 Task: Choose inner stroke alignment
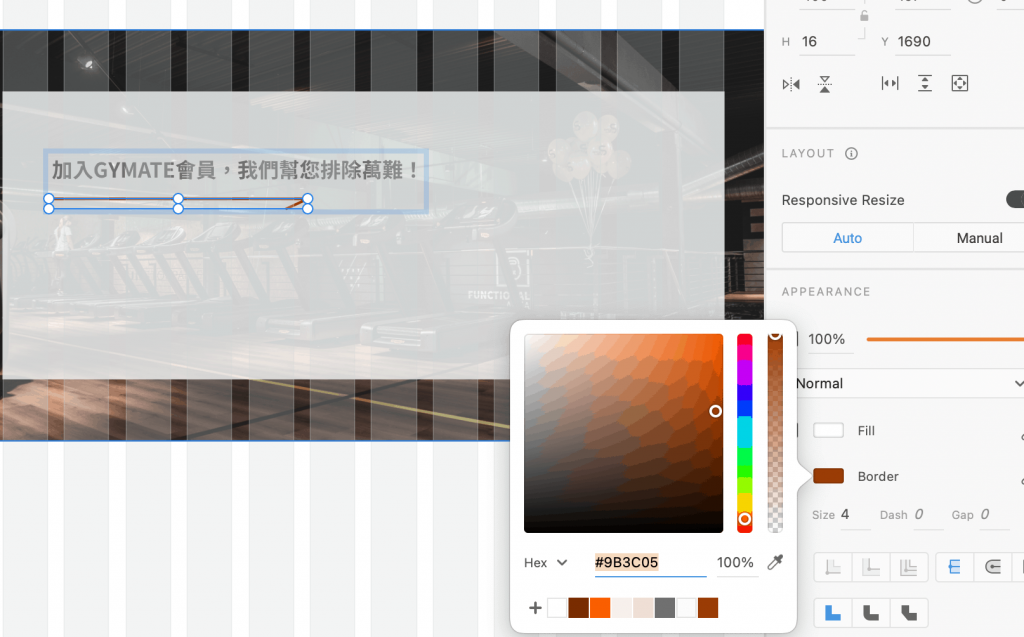pyautogui.click(x=833, y=567)
